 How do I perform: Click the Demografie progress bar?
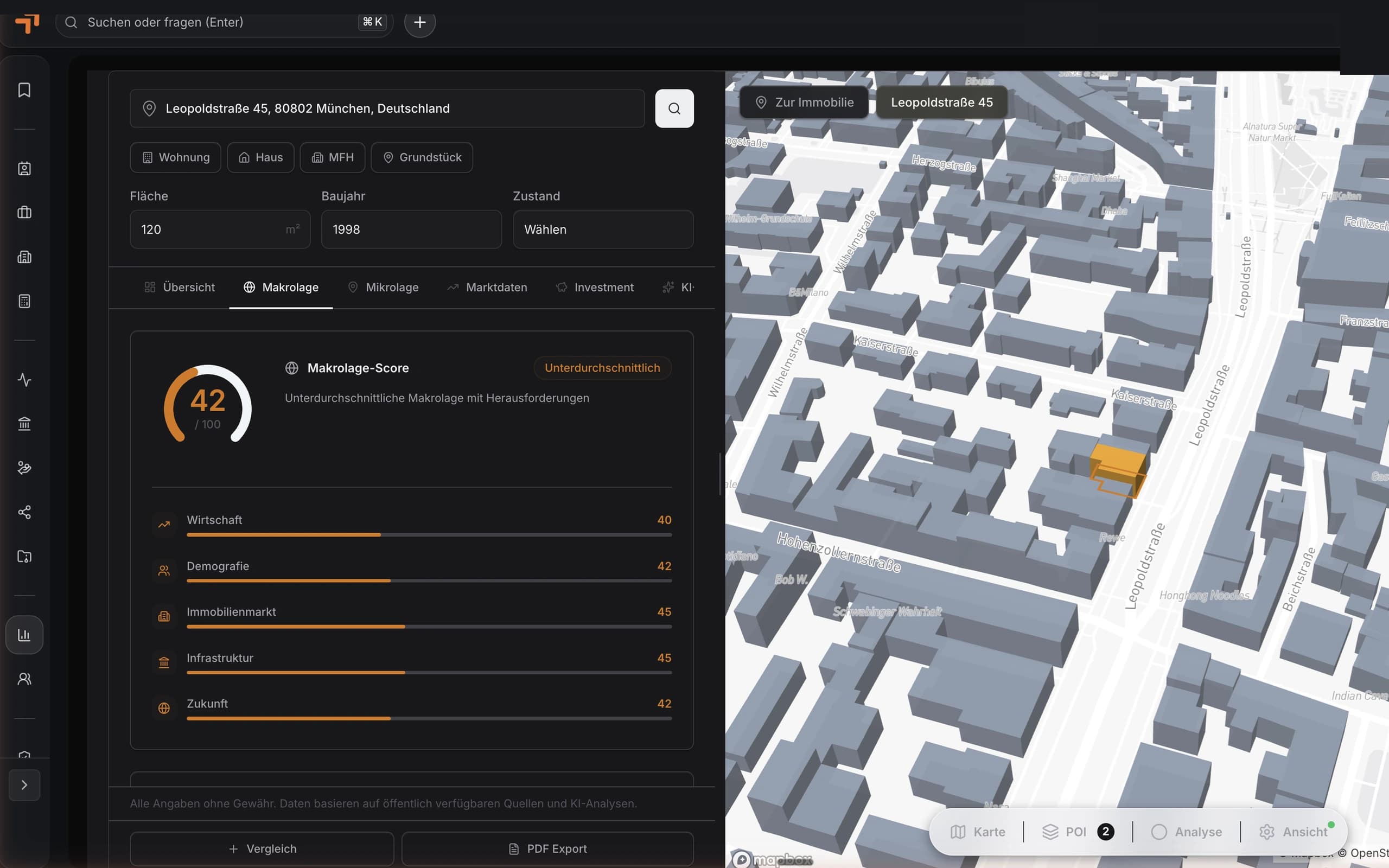[x=429, y=581]
